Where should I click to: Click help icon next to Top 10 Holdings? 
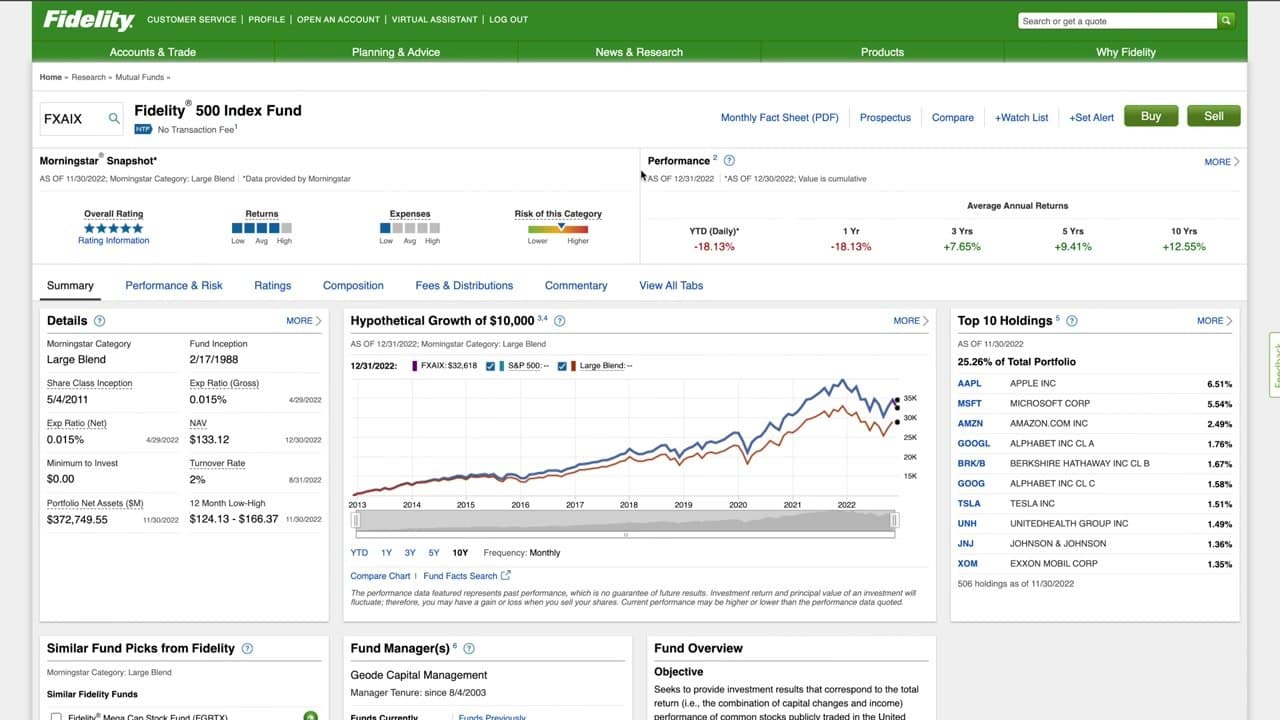1072,321
